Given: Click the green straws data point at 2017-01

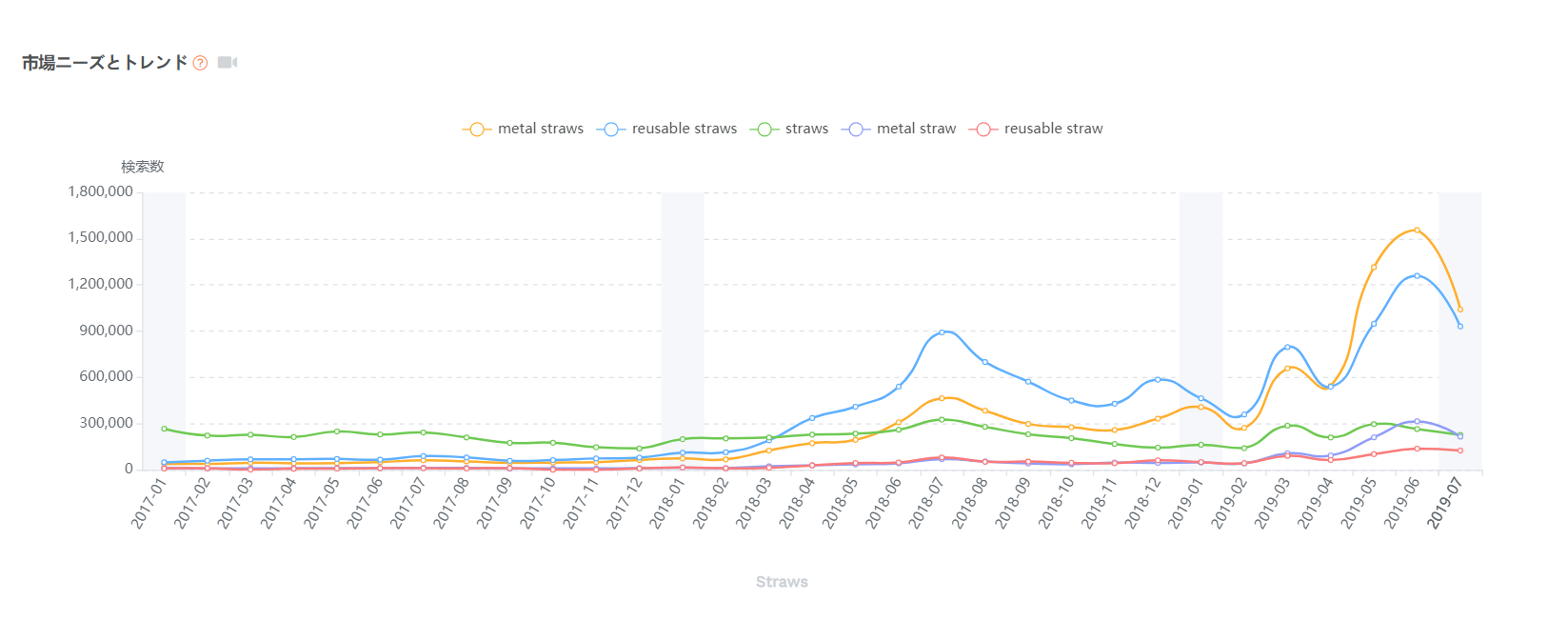Looking at the screenshot, I should (164, 429).
